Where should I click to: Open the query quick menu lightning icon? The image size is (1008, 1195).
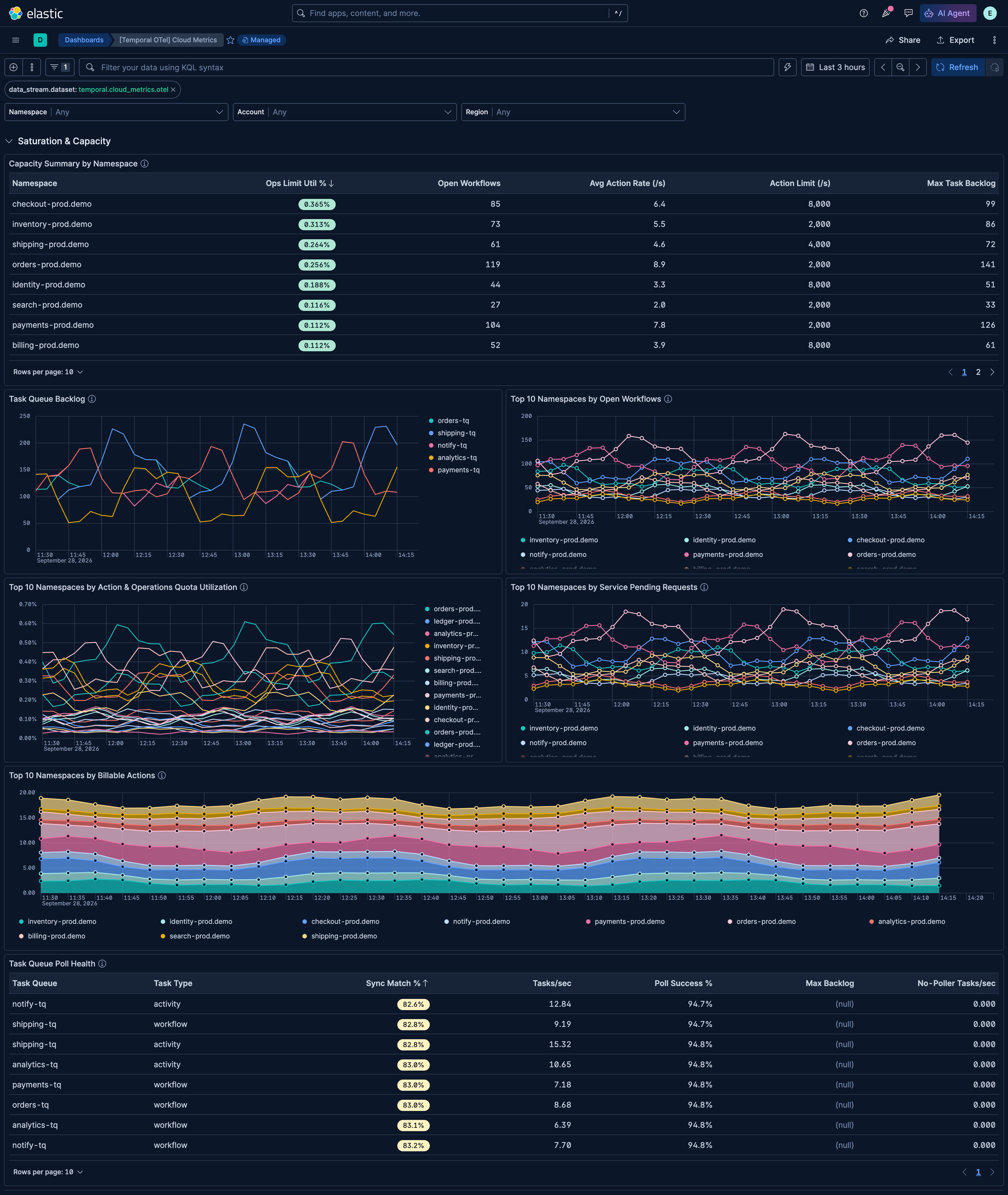(787, 68)
